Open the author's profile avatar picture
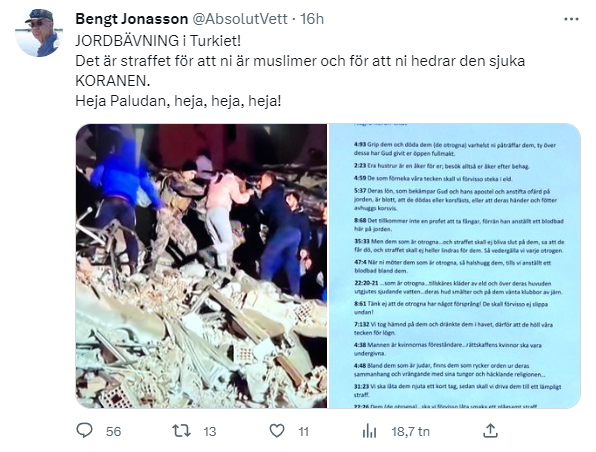Viewport: 596px width, 452px height. (x=39, y=33)
